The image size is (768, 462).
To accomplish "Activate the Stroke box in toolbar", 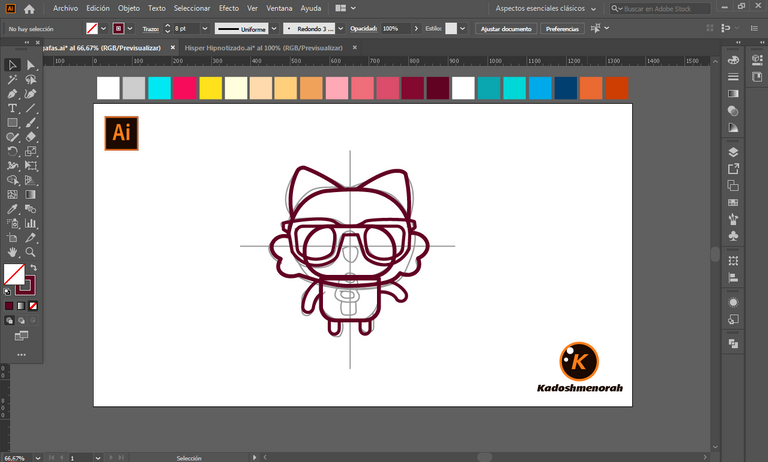I will point(26,286).
